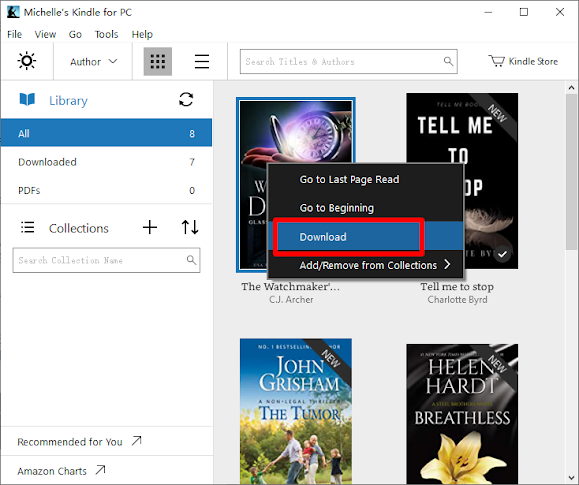Image resolution: width=579 pixels, height=485 pixels.
Task: Click magnifier icon in collection search
Action: (191, 260)
